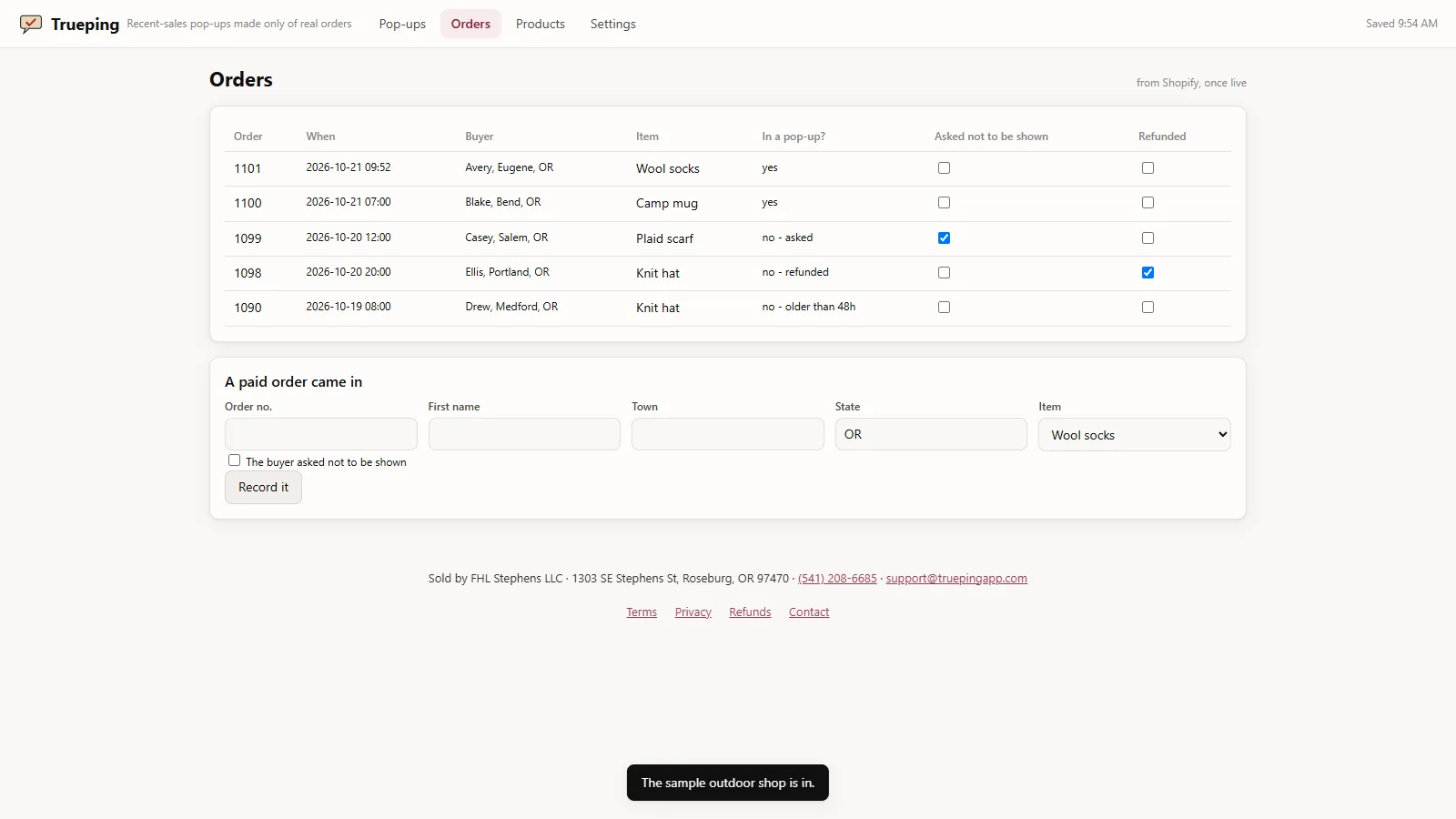Click 'Camp mug' item cell
Image resolution: width=1456 pixels, height=819 pixels.
point(667,204)
